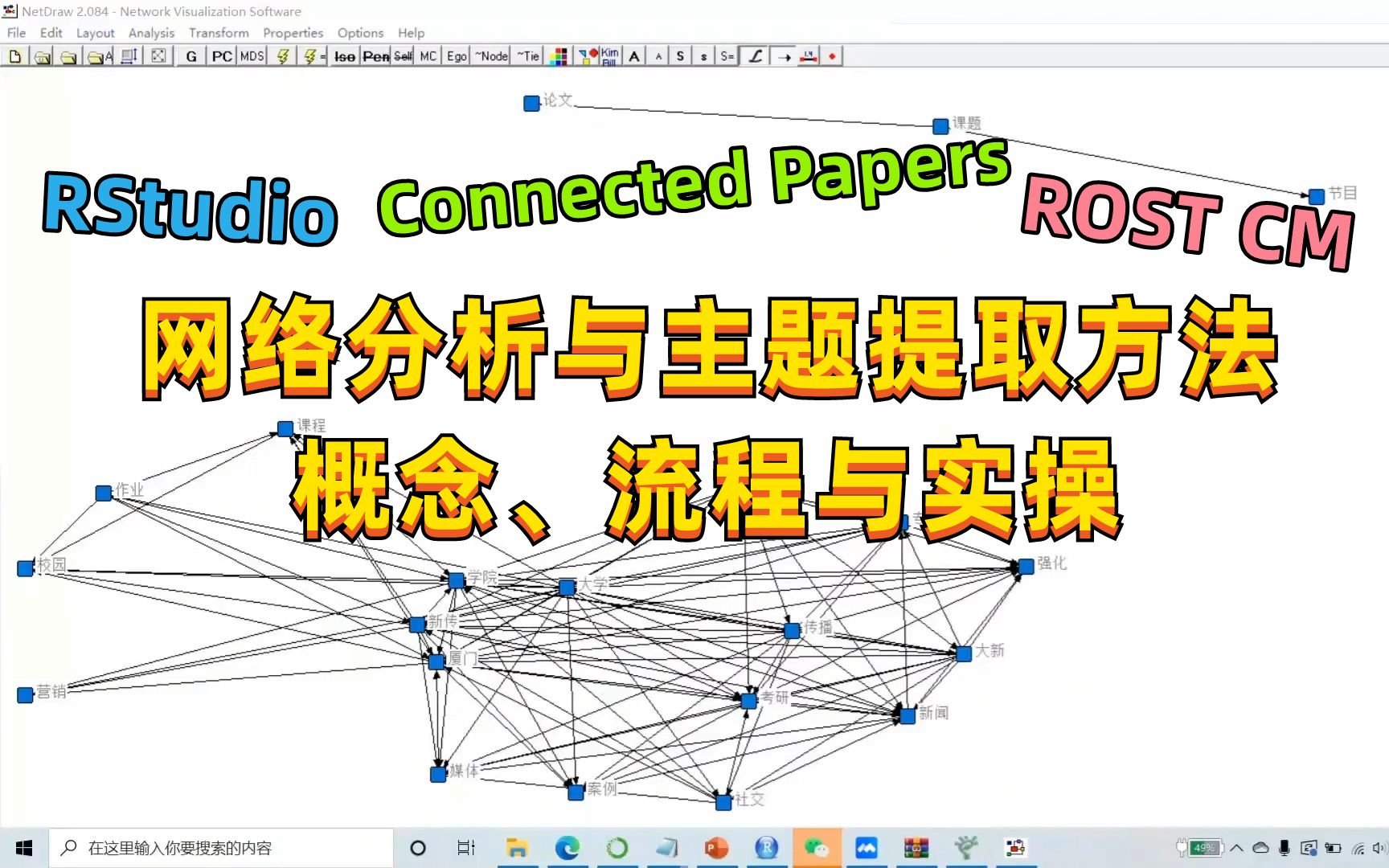Select the 新闻 node
The height and width of the screenshot is (868, 1389).
[x=908, y=715]
